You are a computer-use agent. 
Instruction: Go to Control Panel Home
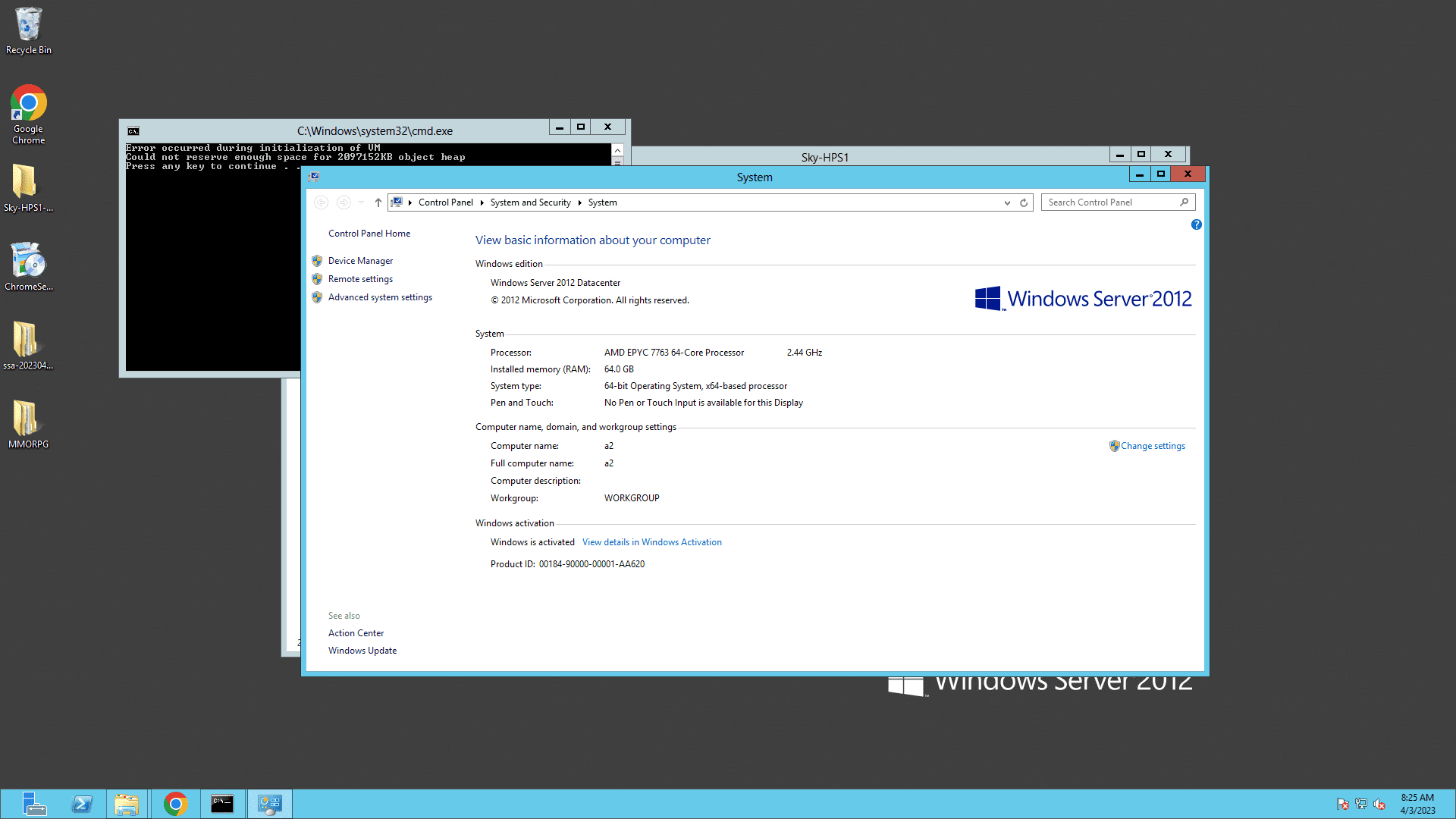(369, 234)
